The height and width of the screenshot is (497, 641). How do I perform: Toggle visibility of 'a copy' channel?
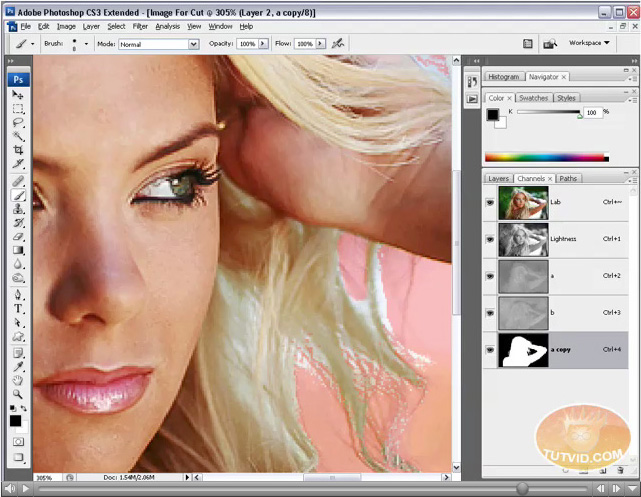point(492,349)
